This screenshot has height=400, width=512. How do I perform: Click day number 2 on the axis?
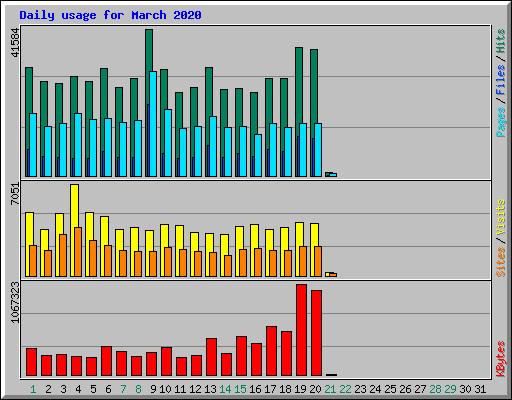(48, 389)
